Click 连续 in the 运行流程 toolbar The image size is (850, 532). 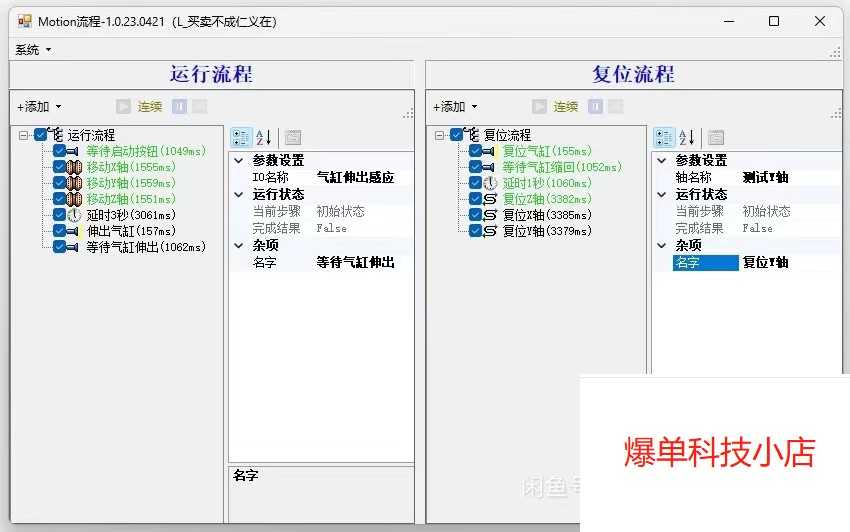(150, 107)
